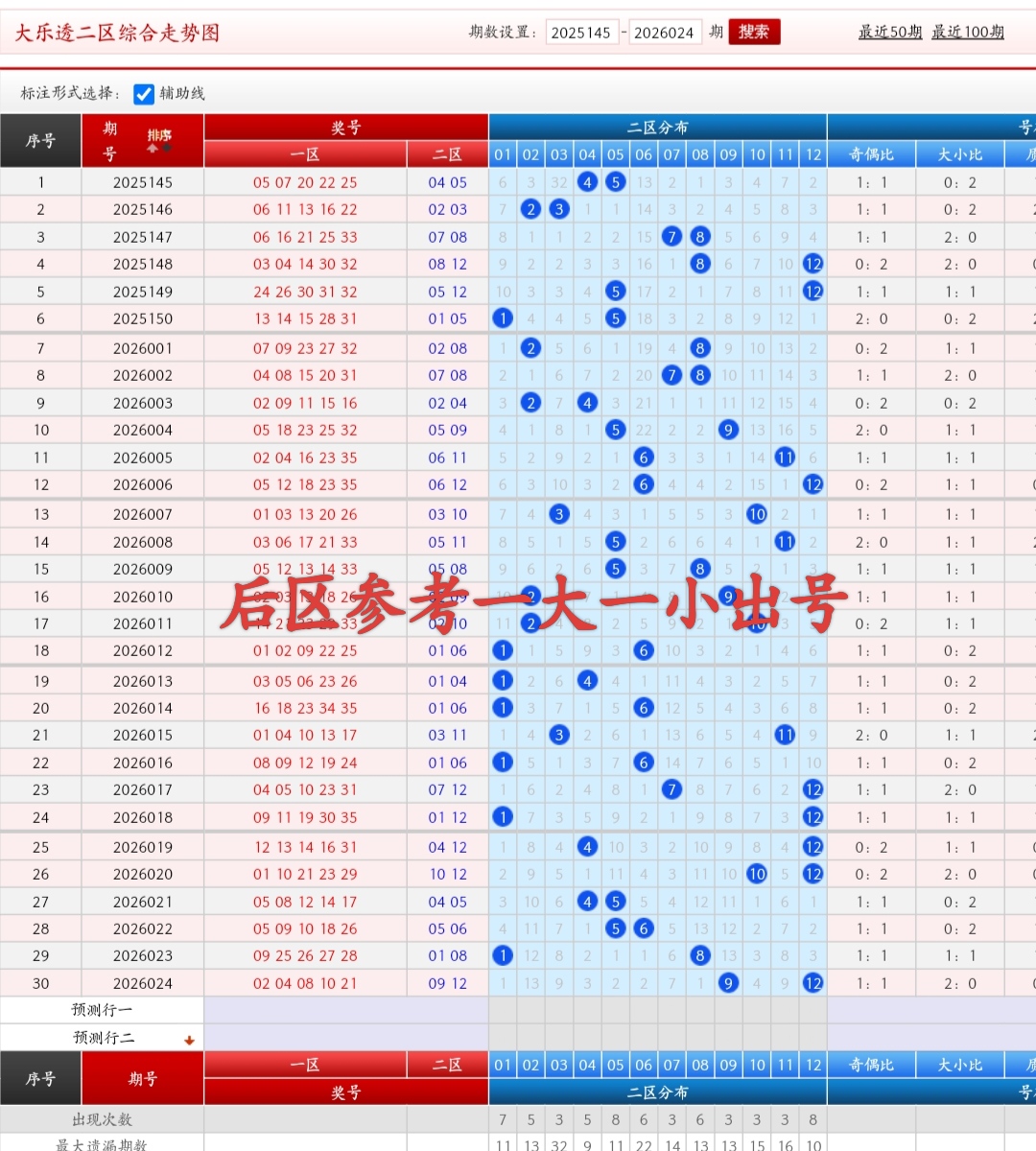Edit the start period field showing 2025145

(582, 32)
